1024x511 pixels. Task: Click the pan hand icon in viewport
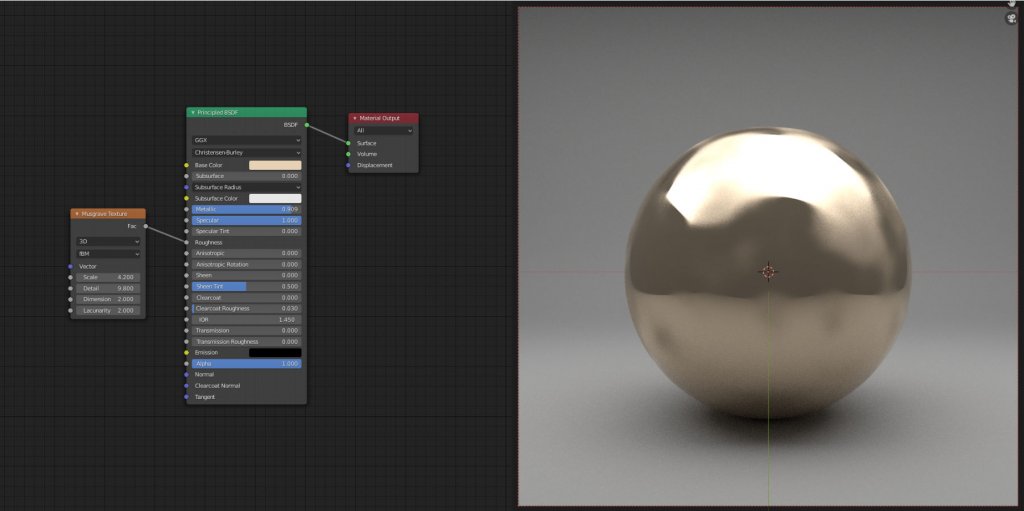pos(1012,3)
